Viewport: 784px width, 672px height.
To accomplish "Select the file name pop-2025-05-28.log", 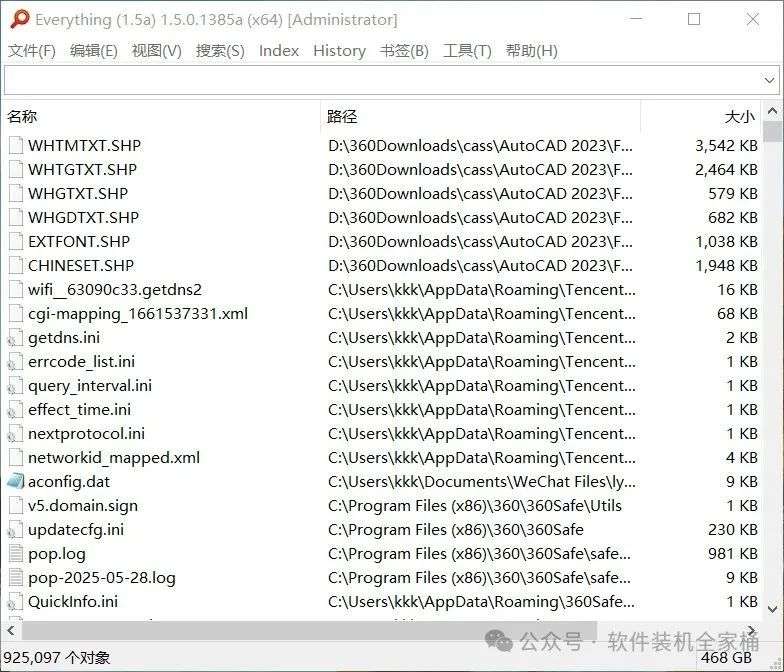I will coord(102,578).
